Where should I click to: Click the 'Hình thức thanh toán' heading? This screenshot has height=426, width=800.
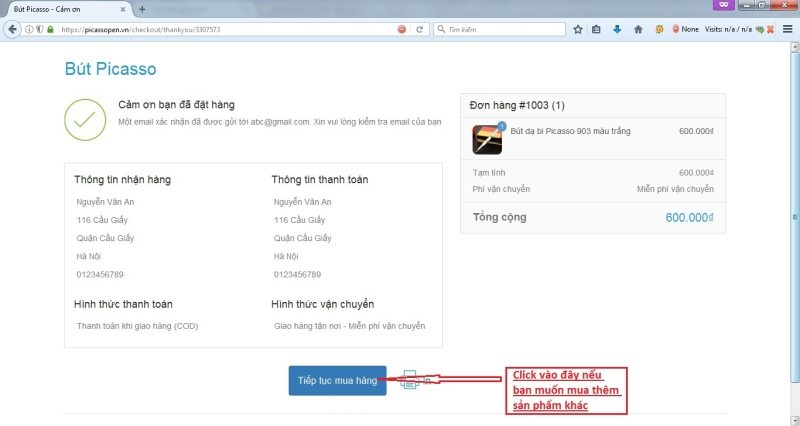pyautogui.click(x=123, y=305)
